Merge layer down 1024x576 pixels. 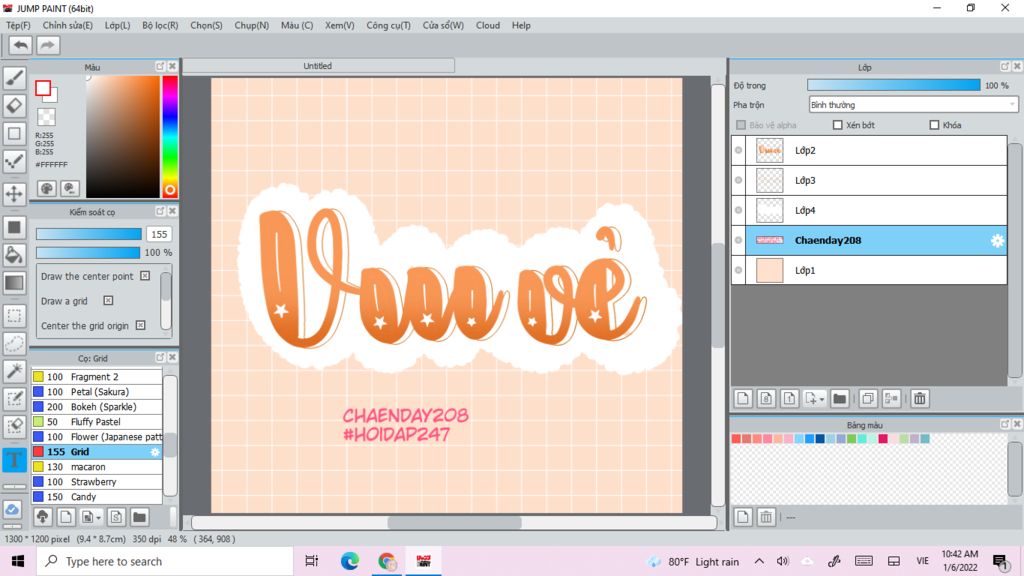click(x=891, y=398)
